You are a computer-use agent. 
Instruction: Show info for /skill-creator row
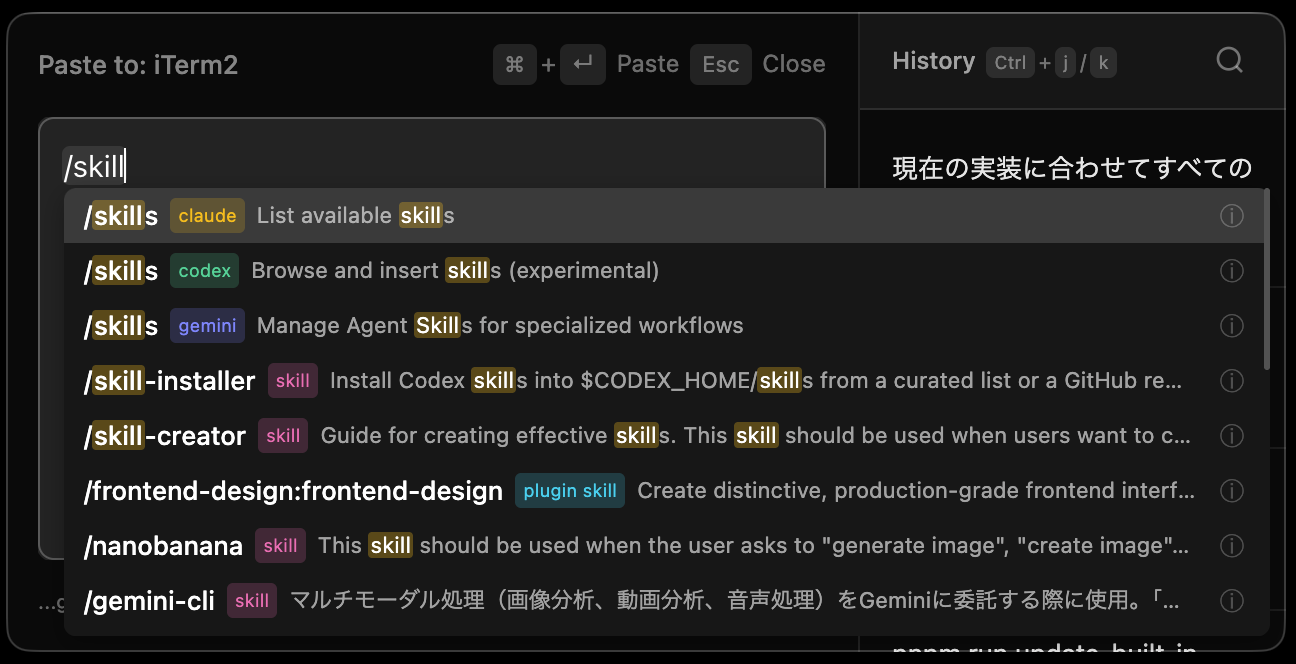click(x=1232, y=436)
